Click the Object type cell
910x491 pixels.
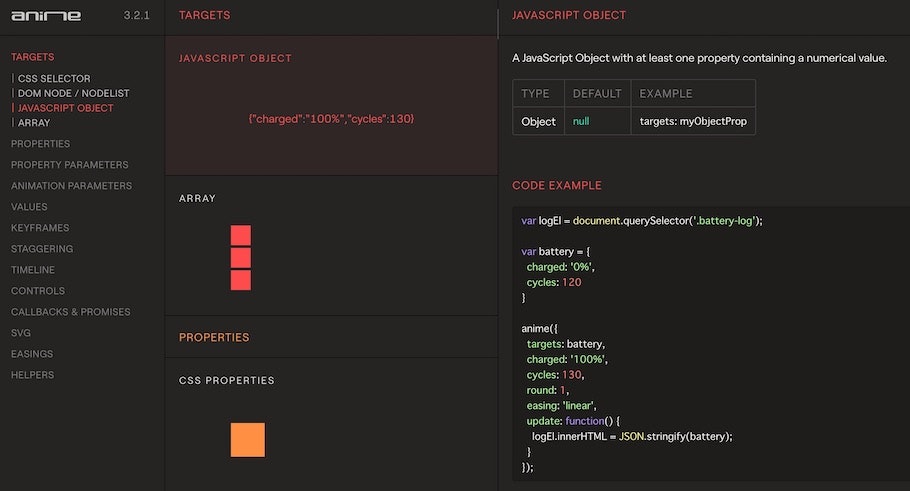point(538,121)
